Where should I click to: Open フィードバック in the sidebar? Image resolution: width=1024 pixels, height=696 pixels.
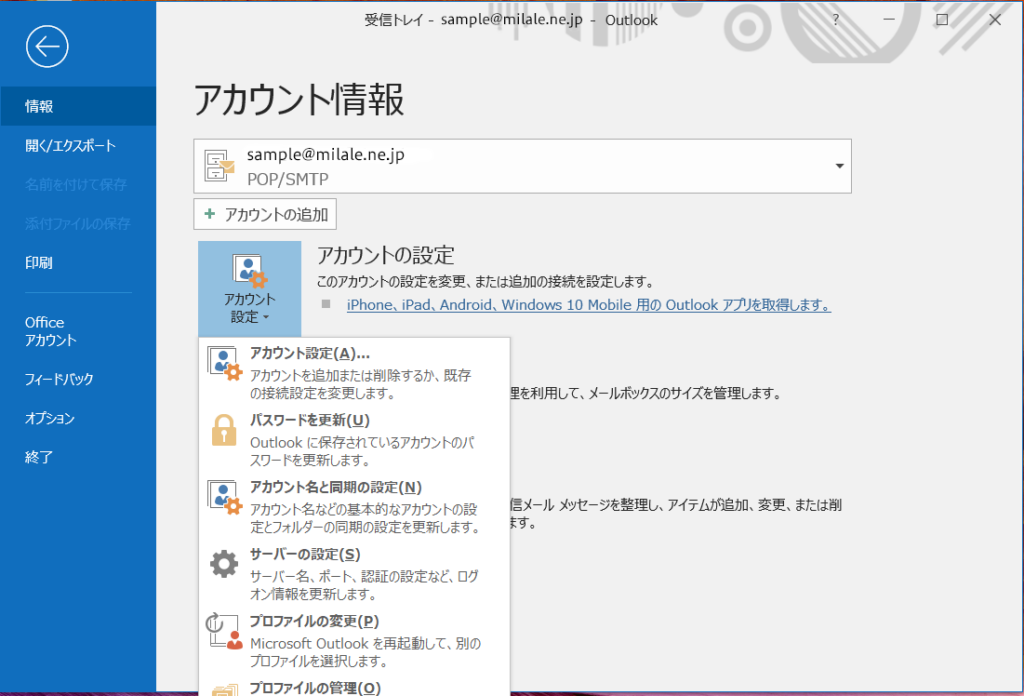point(78,379)
